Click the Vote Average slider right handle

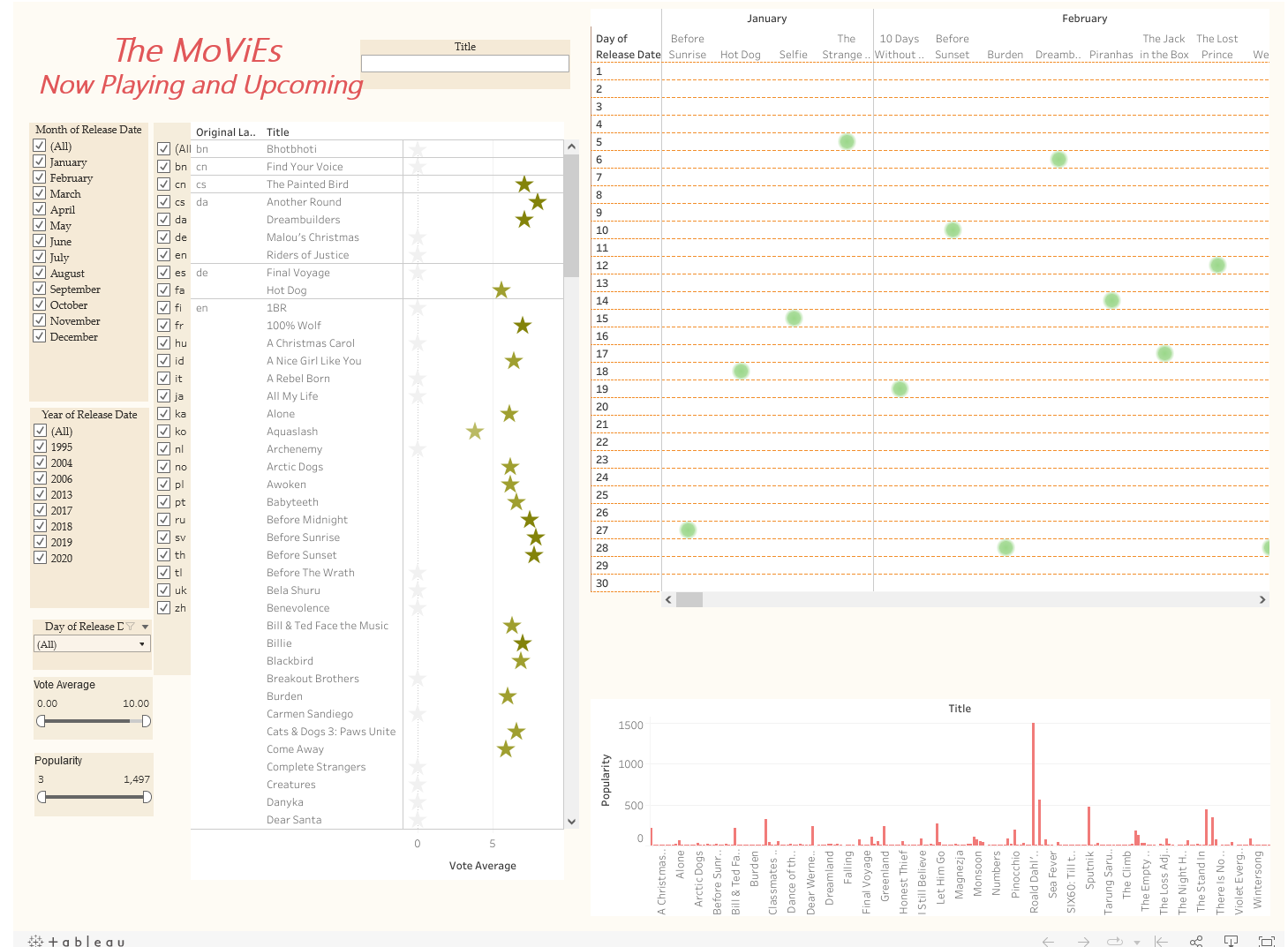(x=146, y=721)
